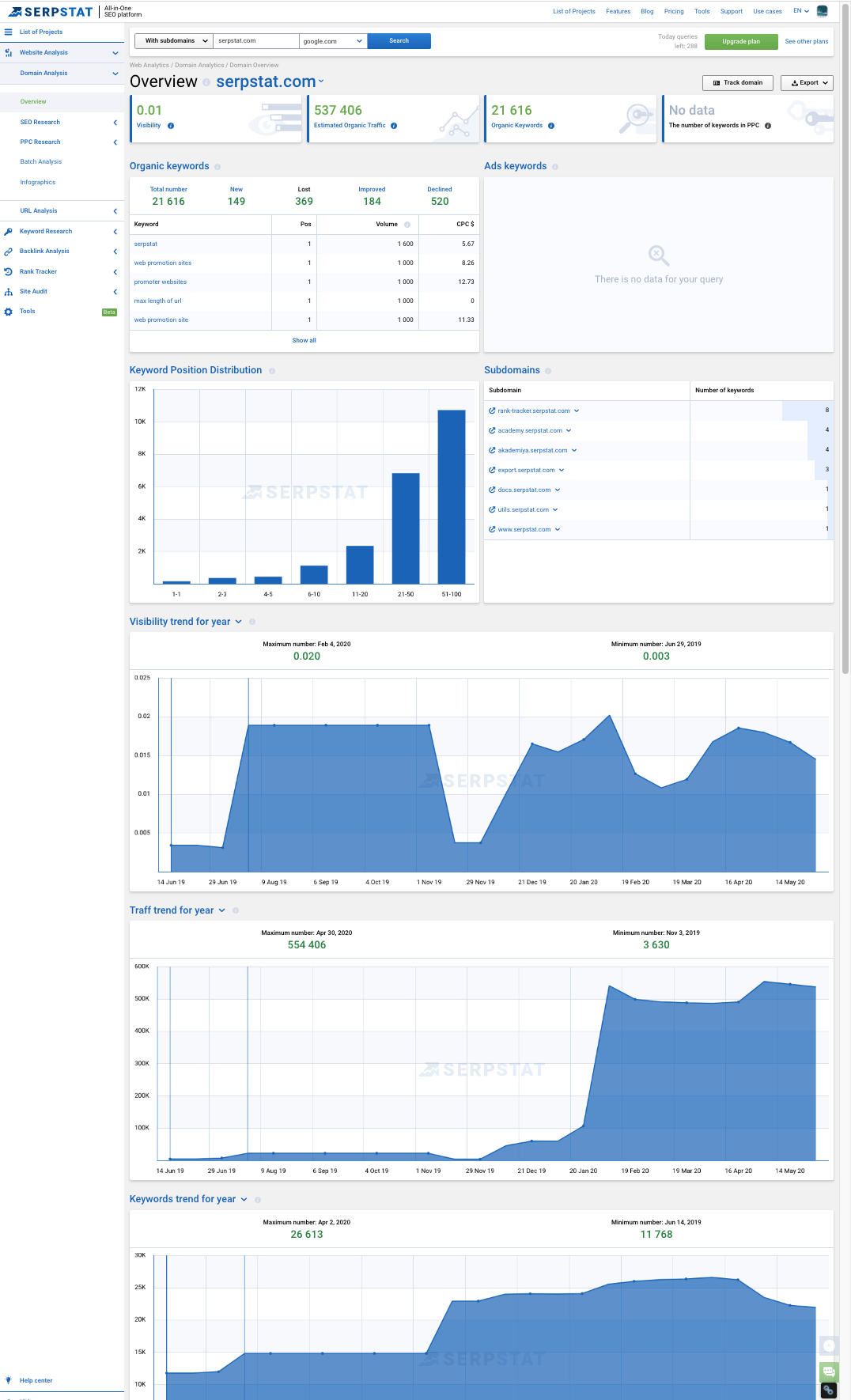The height and width of the screenshot is (1400, 851).
Task: Open the user account avatar
Action: [x=823, y=11]
